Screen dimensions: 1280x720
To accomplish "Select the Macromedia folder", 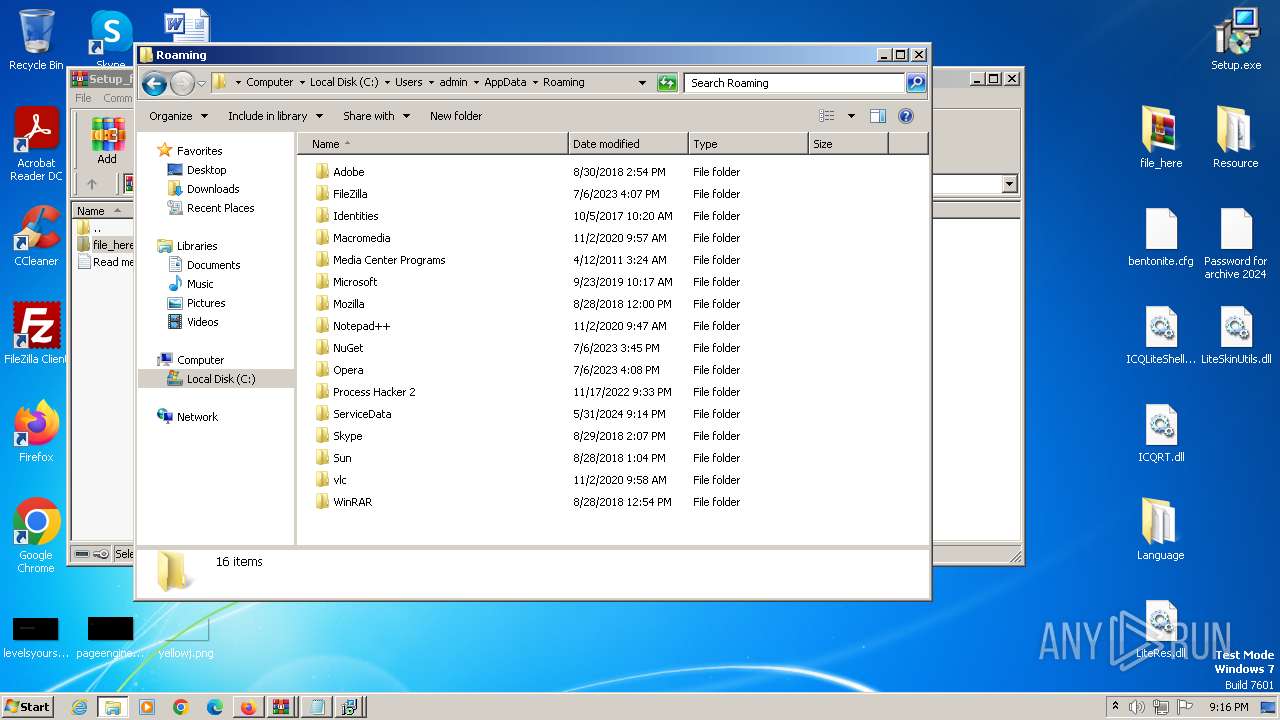I will (x=361, y=238).
